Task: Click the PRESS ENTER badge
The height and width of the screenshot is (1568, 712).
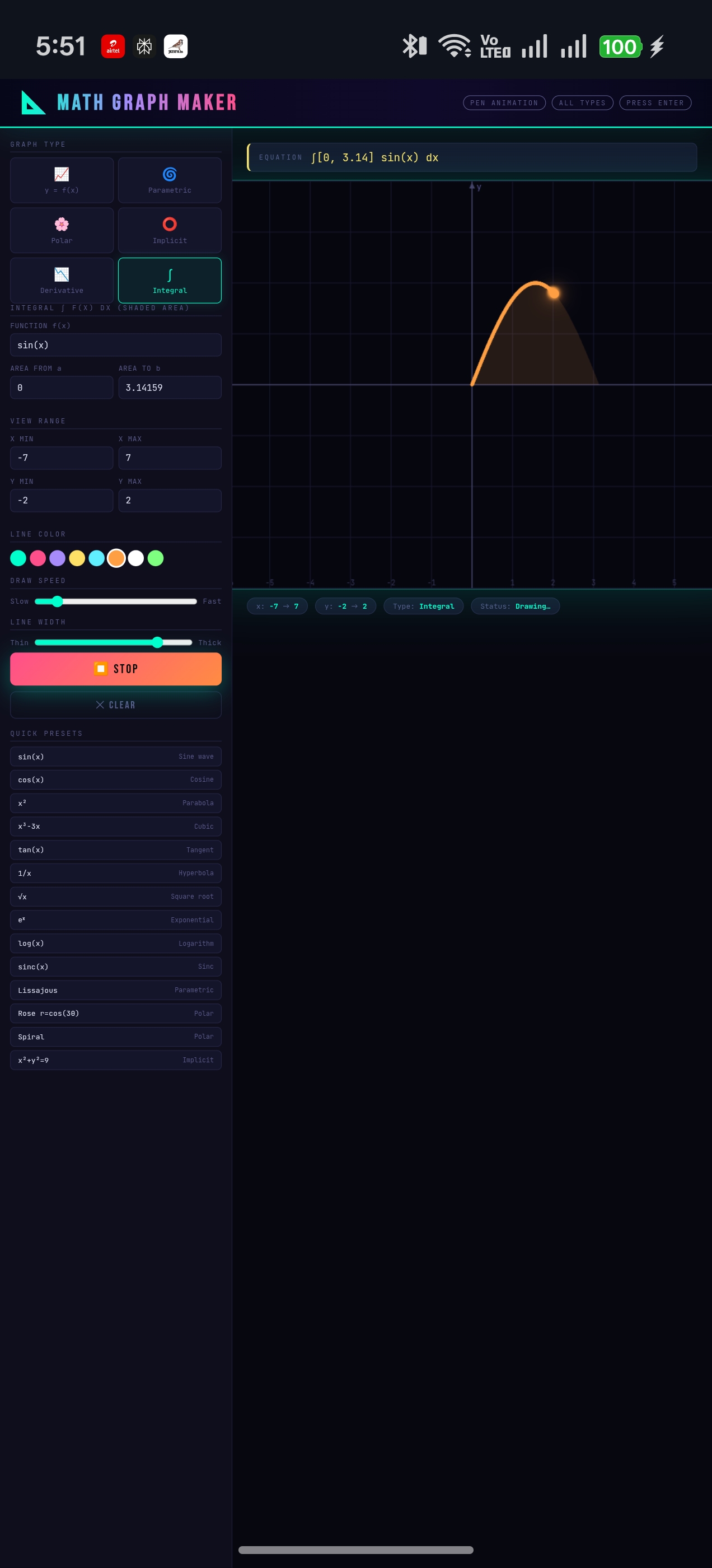Action: (655, 103)
